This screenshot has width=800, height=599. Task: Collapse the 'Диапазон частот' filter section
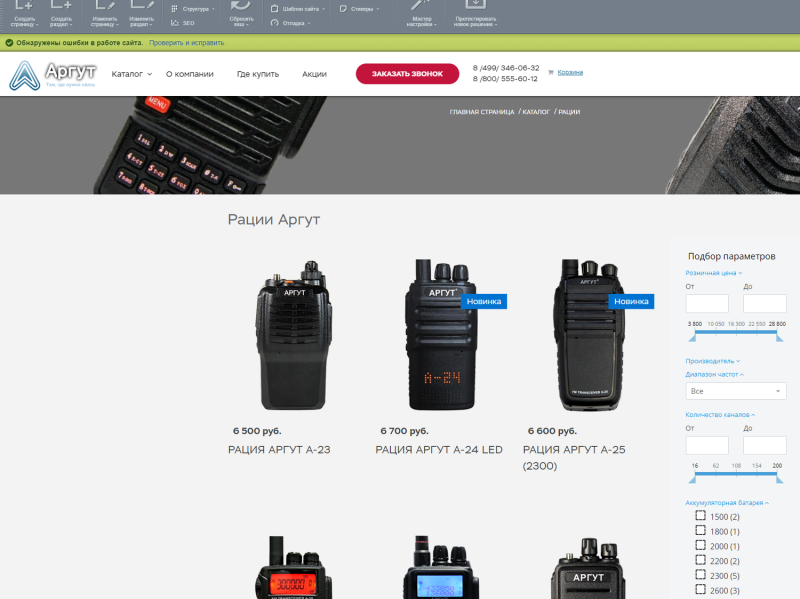pos(714,375)
